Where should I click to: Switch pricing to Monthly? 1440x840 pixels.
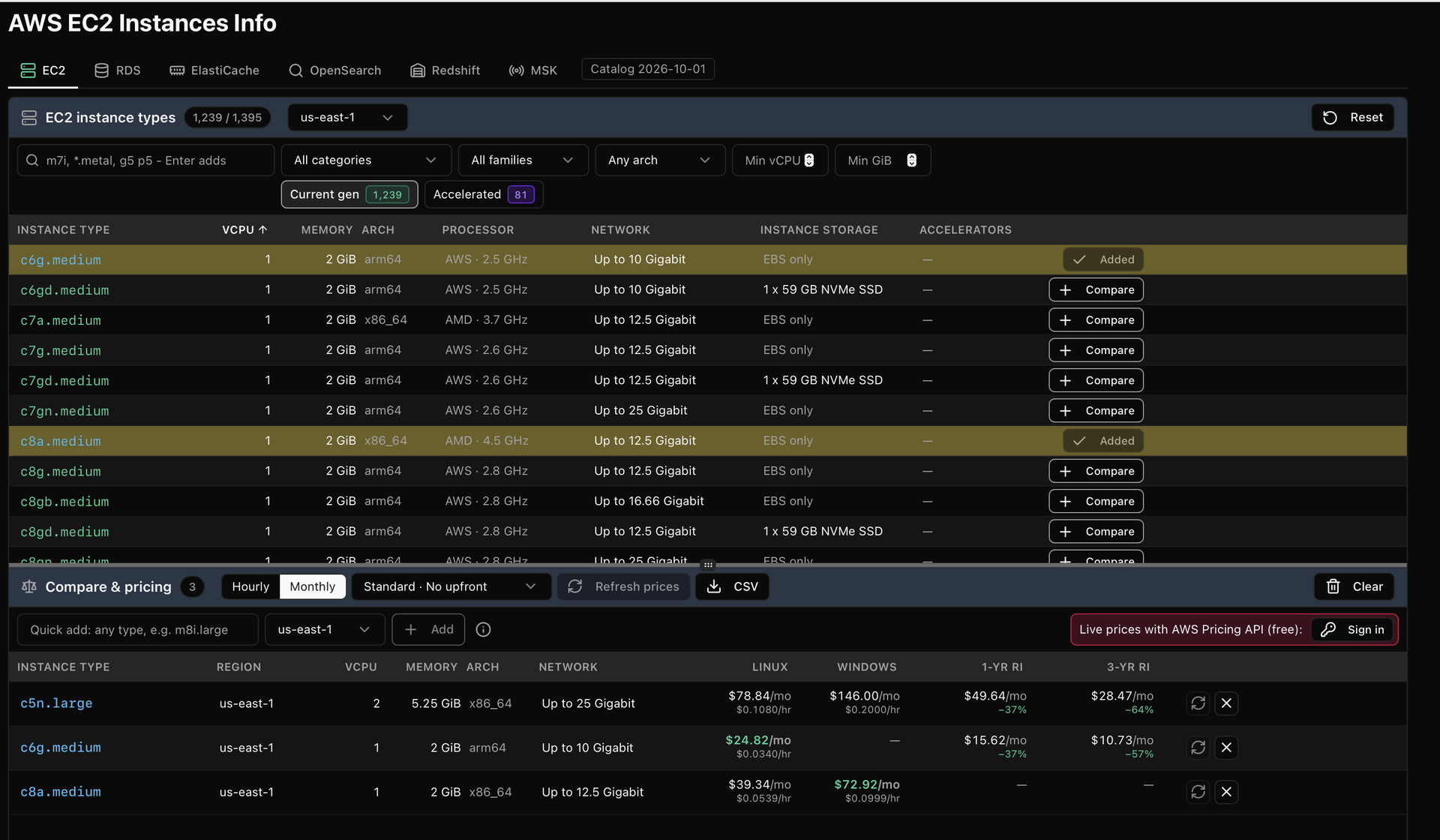(x=313, y=586)
